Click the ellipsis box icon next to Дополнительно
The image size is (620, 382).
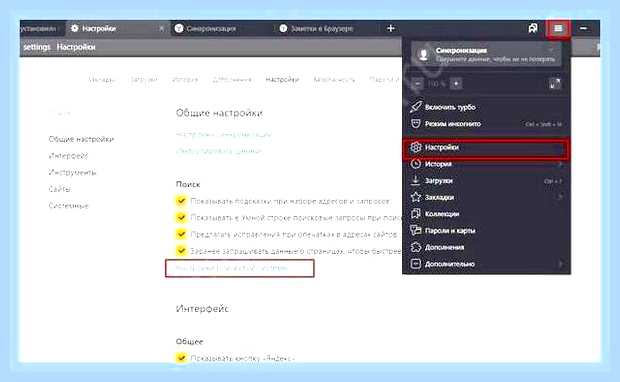click(x=416, y=264)
